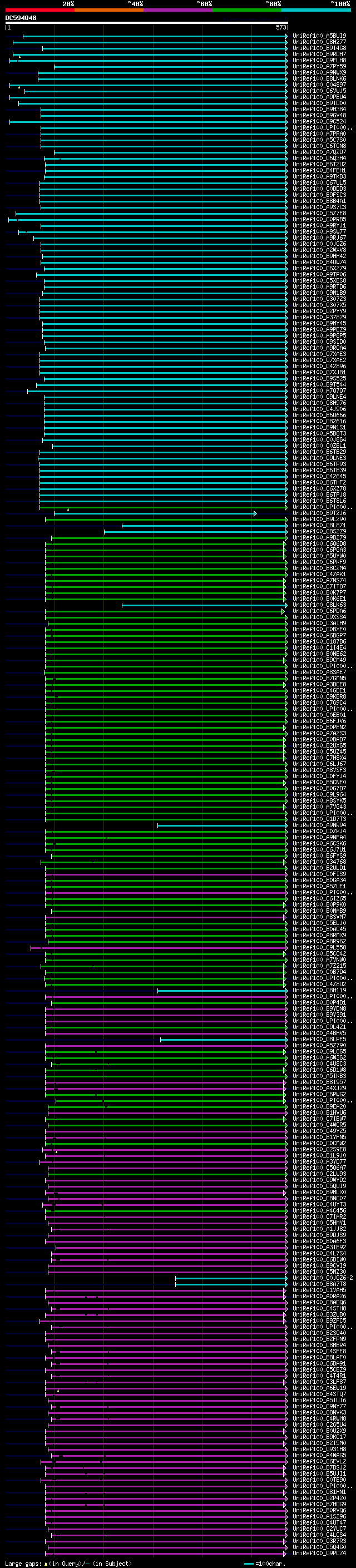The width and height of the screenshot is (356, 1568).
Task: Open hit UniRef100_Q9FLH8
Action: (319, 60)
